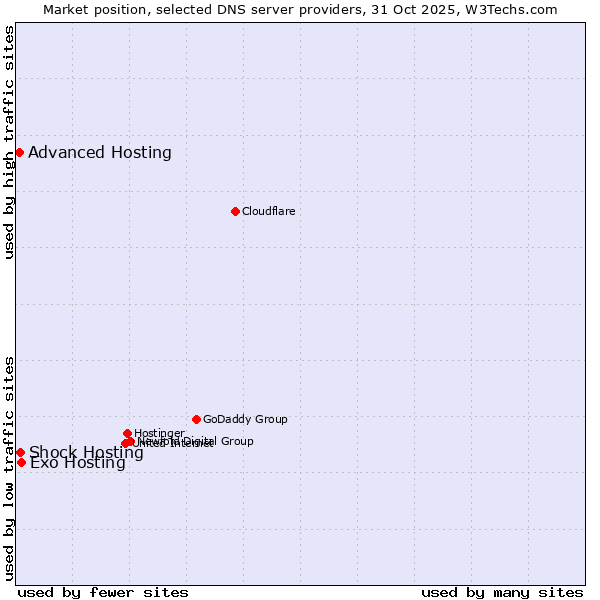Select the Cloudflare label text
Screen dimensions: 600x600
pos(268,211)
